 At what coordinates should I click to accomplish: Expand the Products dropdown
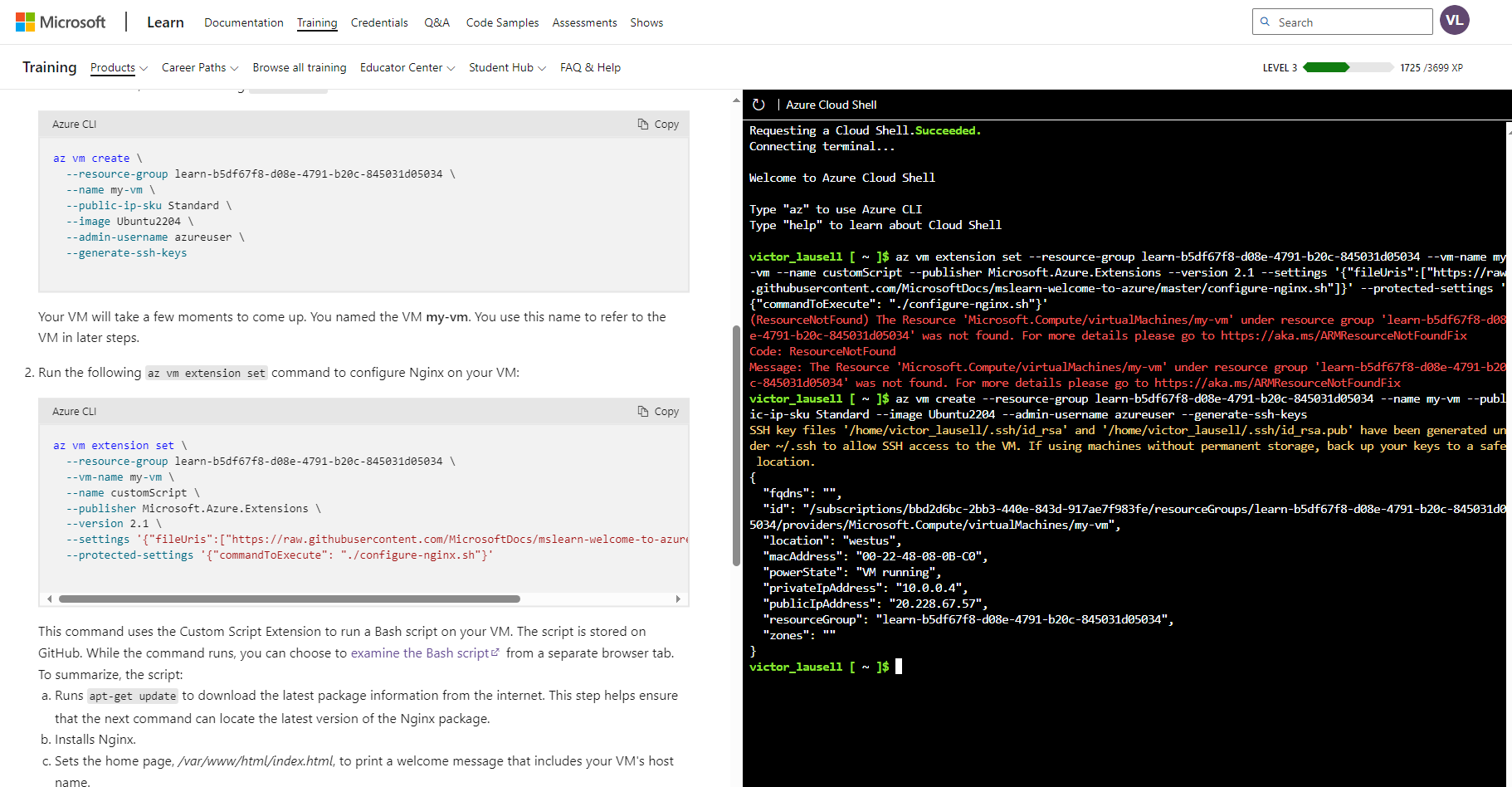coord(118,67)
